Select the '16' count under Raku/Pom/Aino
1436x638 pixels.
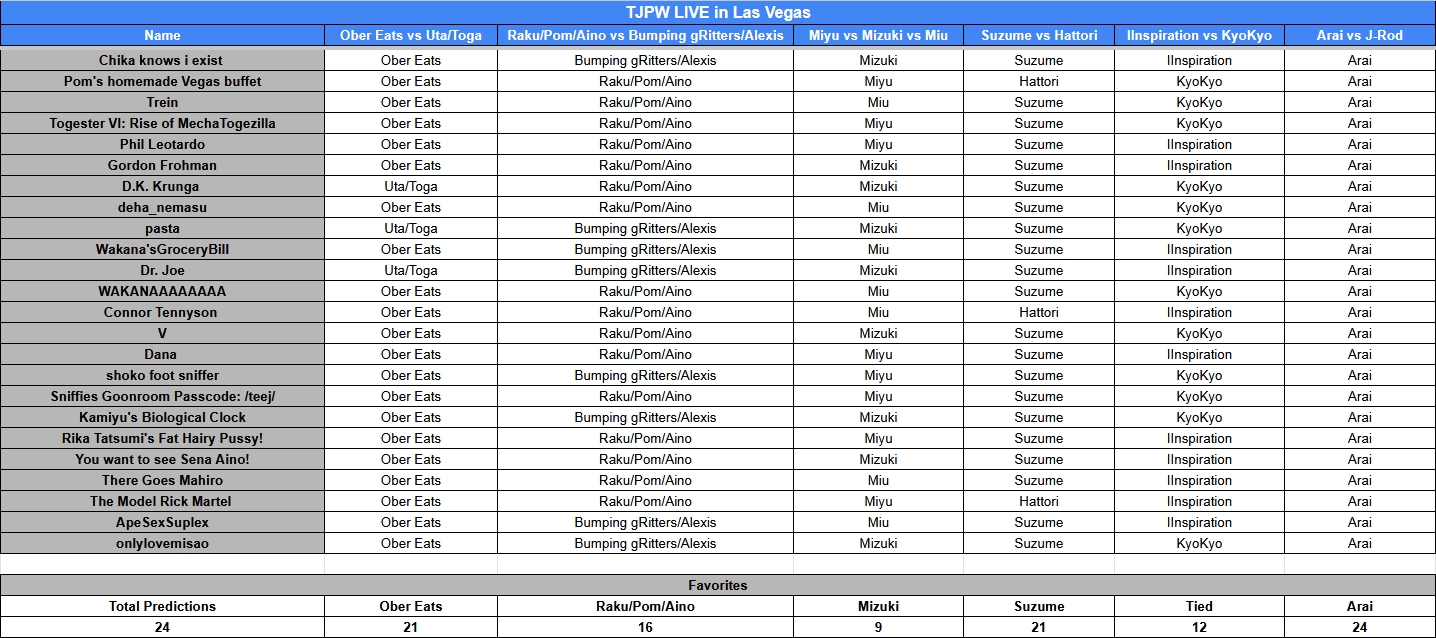pos(645,627)
